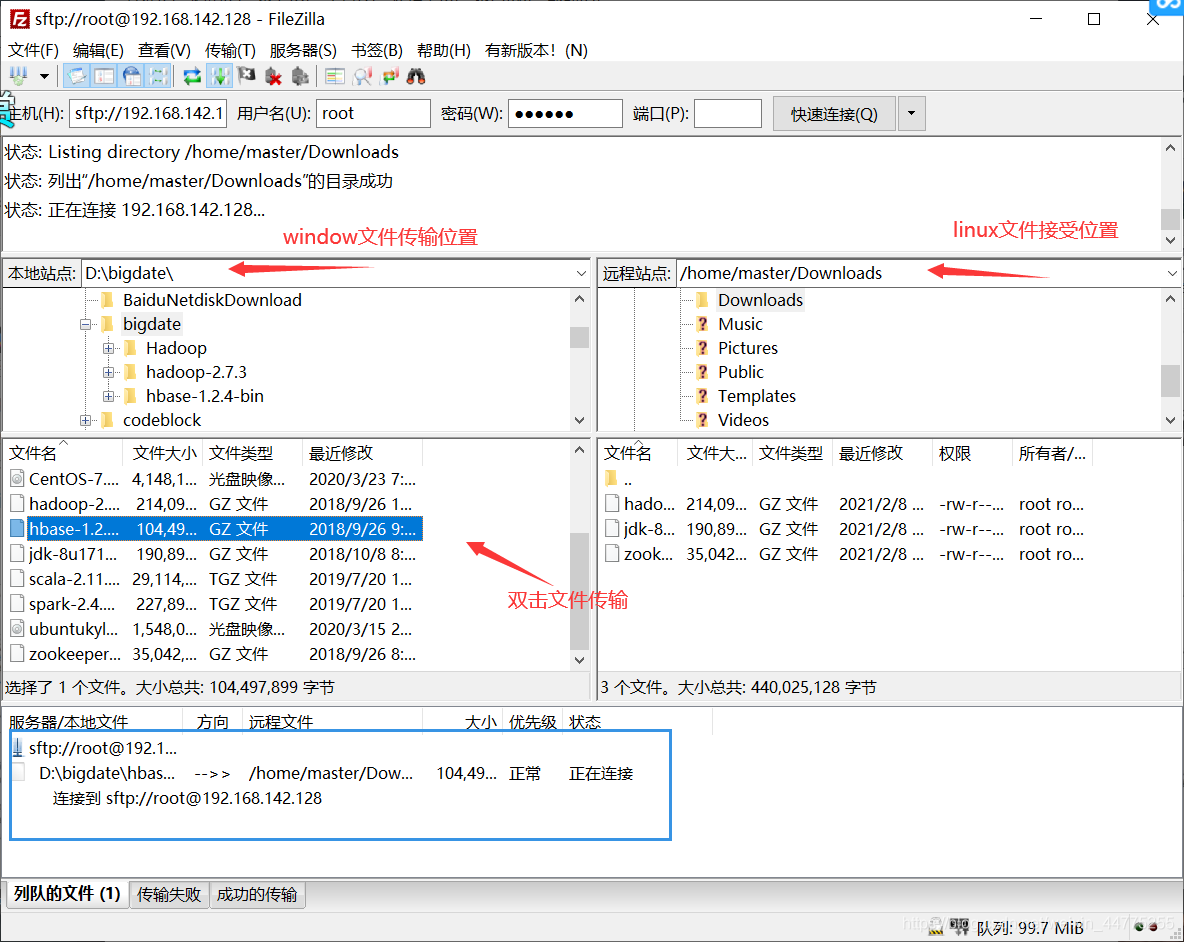Open directory listing filters dialog
1184x942 pixels.
coord(335,76)
